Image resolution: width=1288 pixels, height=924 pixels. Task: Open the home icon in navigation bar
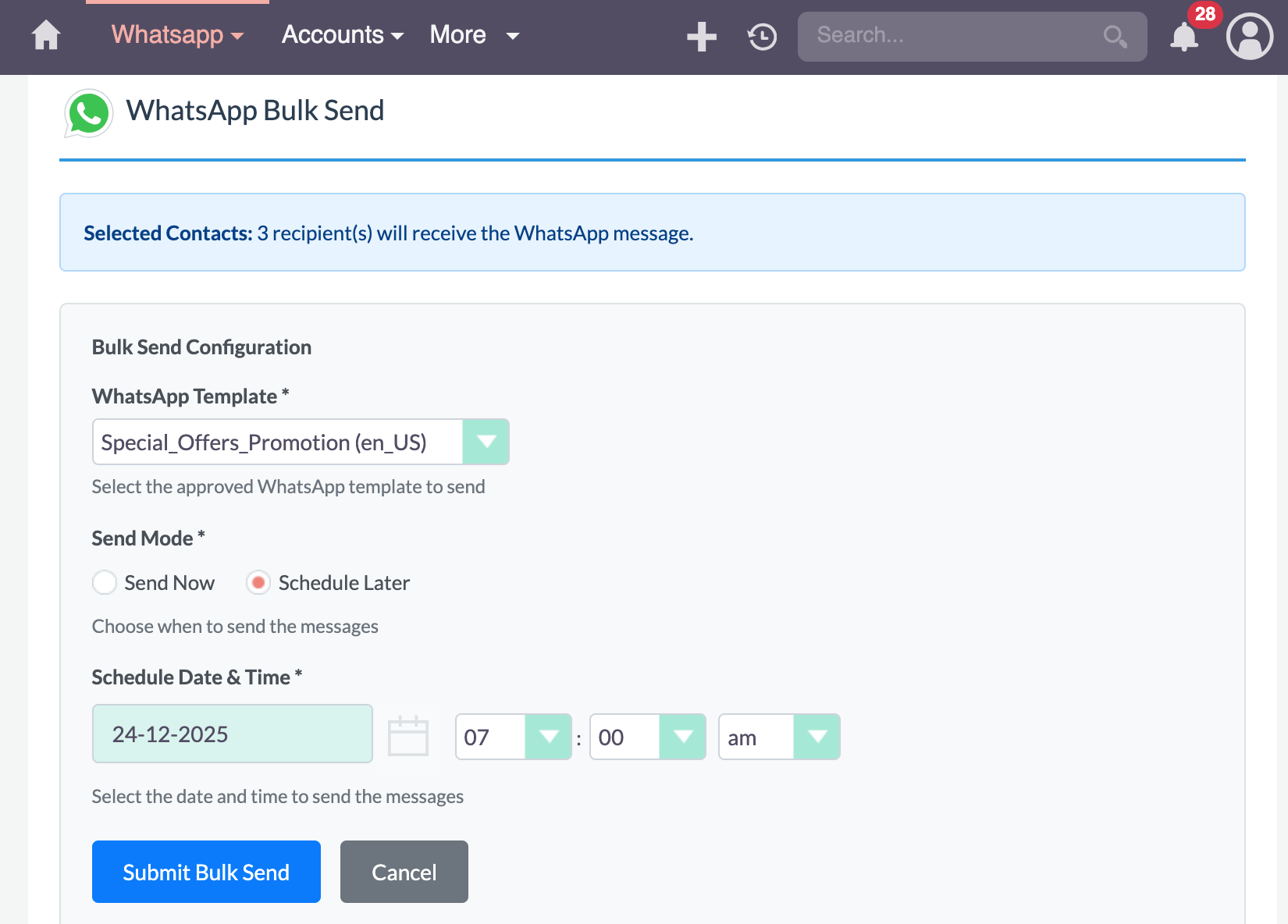[x=45, y=36]
